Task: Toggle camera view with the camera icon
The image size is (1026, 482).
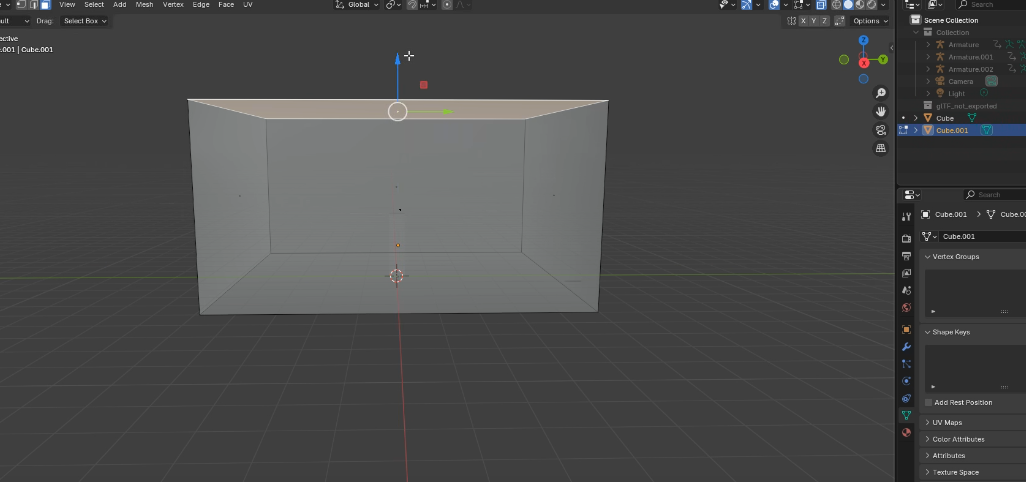Action: pyautogui.click(x=881, y=130)
